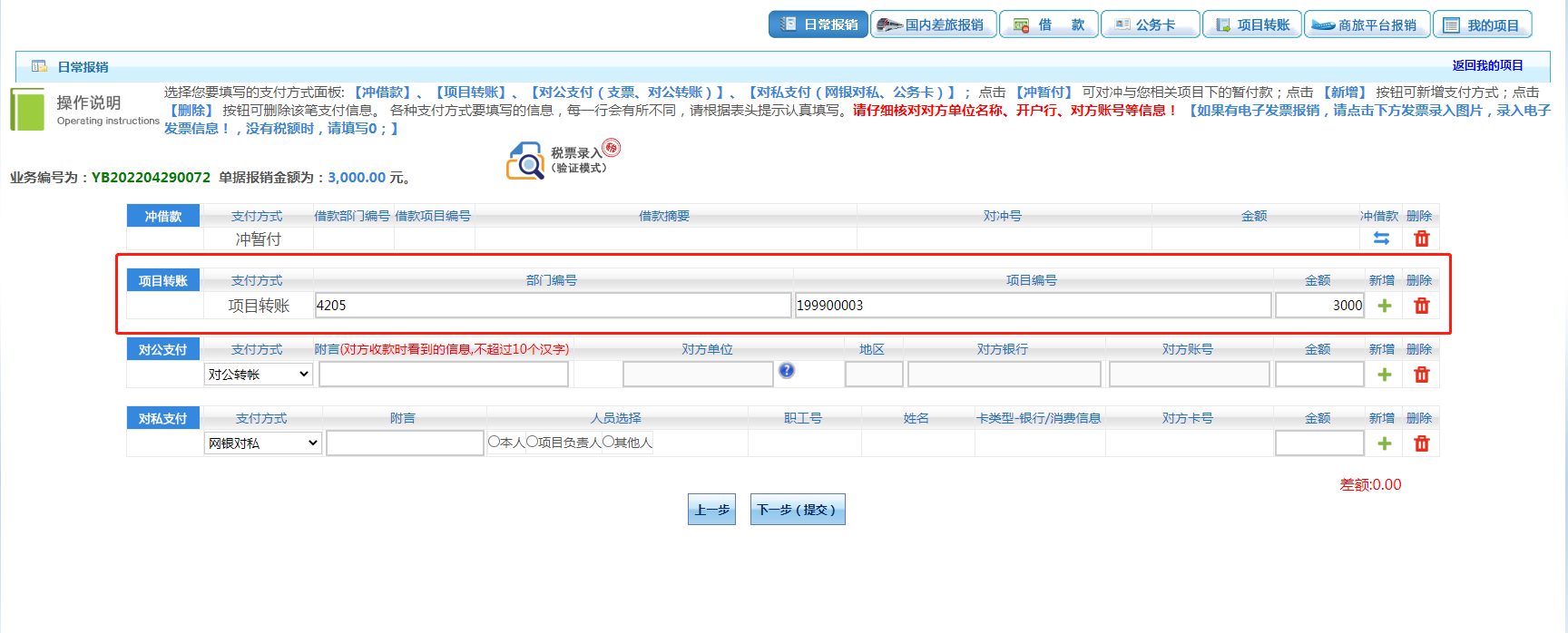
Task: Open the 网银对私 payment method dropdown
Action: (x=263, y=443)
